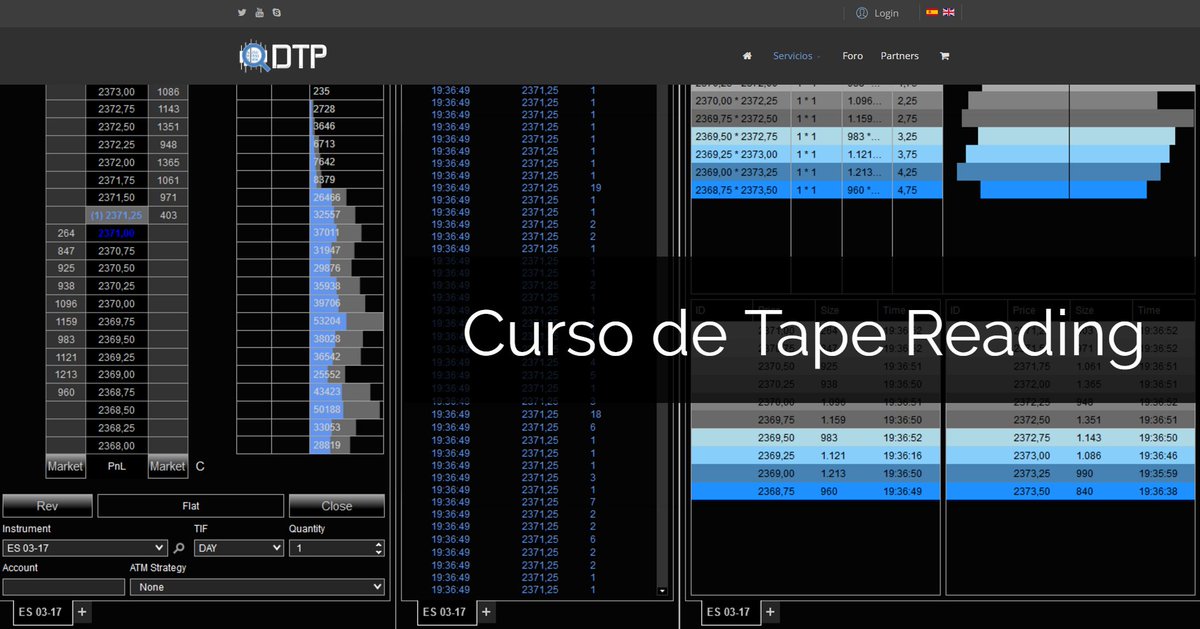Click the blue 2371,00 last price cell
Viewport: 1200px width, 629px height.
[117, 233]
